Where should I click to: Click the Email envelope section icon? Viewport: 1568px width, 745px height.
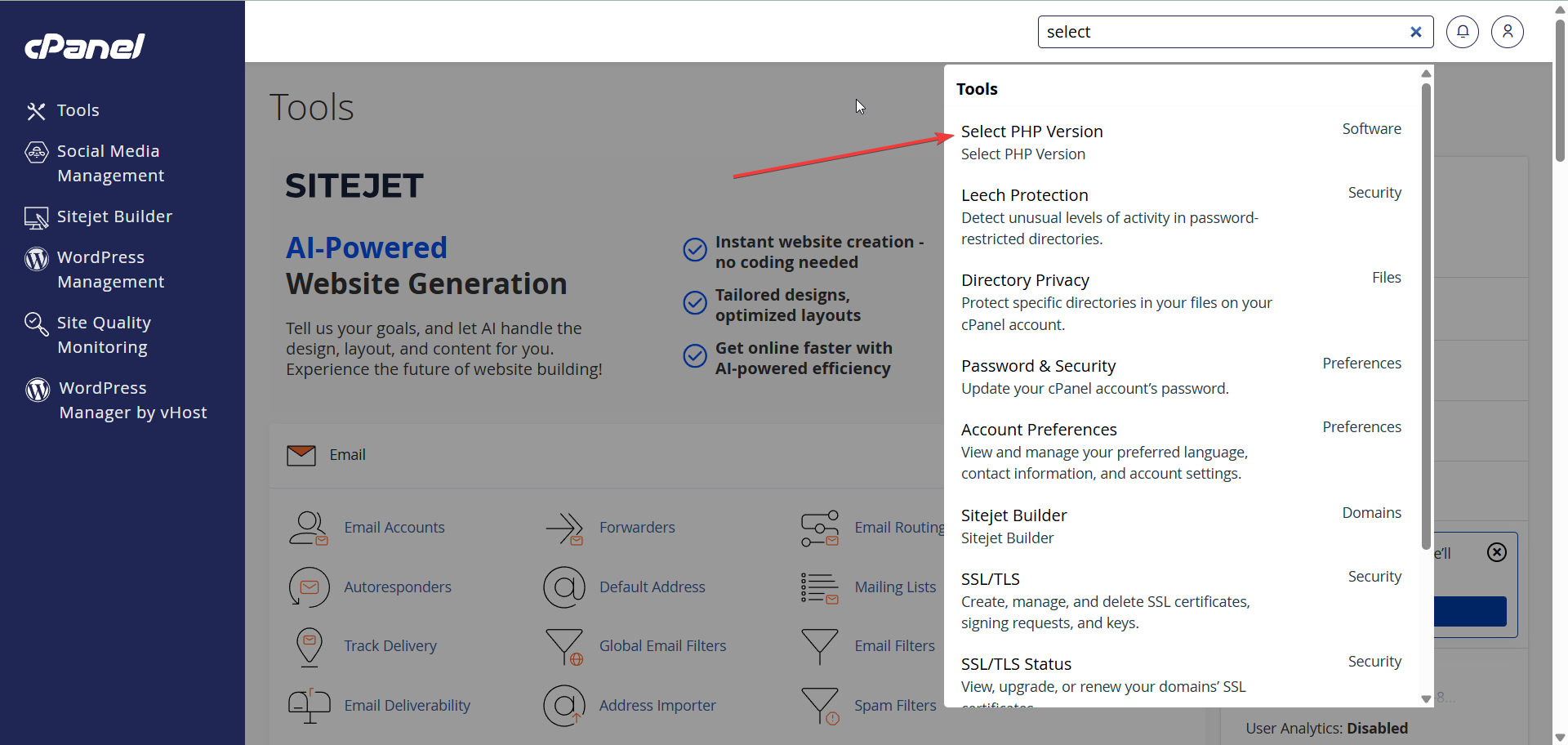pos(301,455)
